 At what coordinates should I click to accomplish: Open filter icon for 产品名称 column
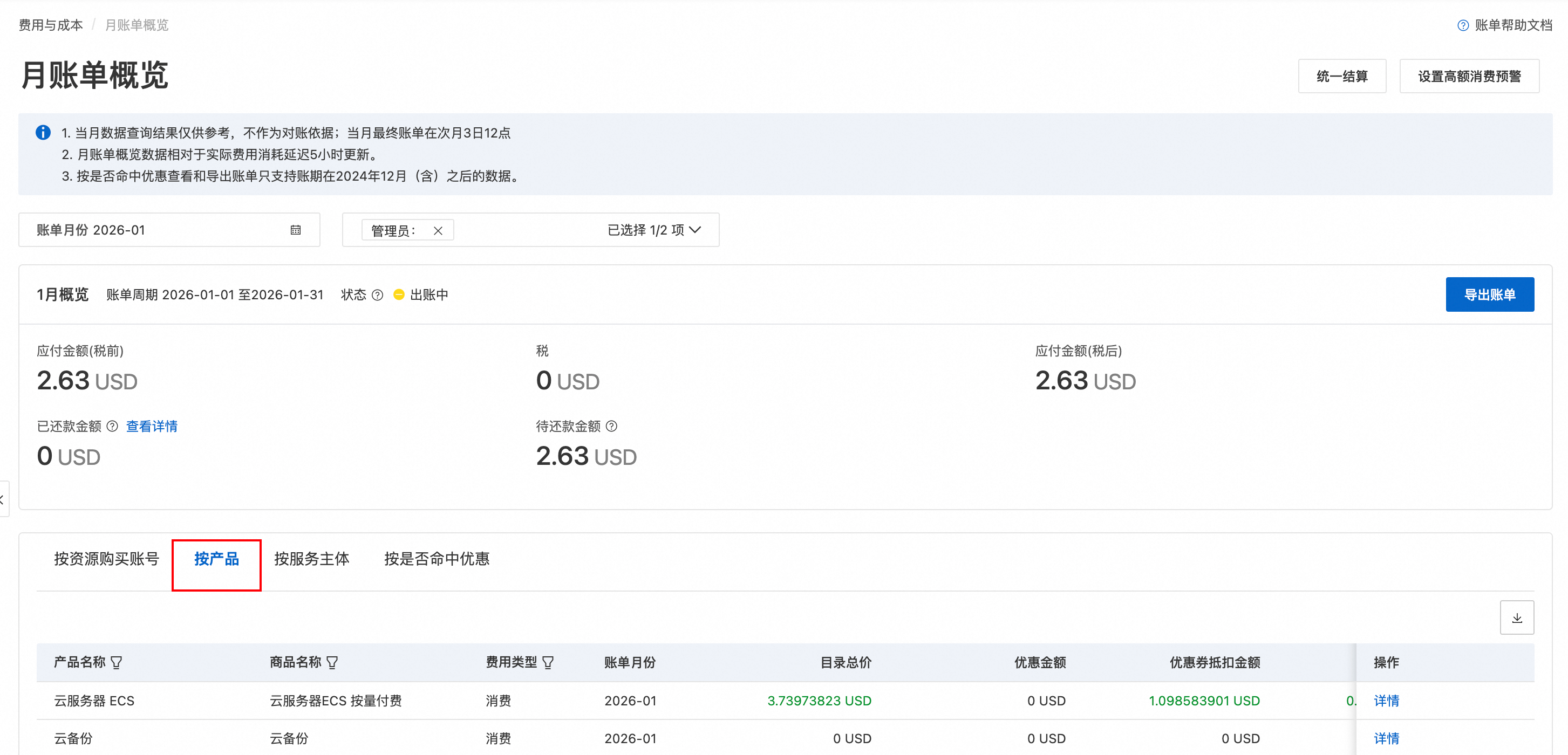117,663
